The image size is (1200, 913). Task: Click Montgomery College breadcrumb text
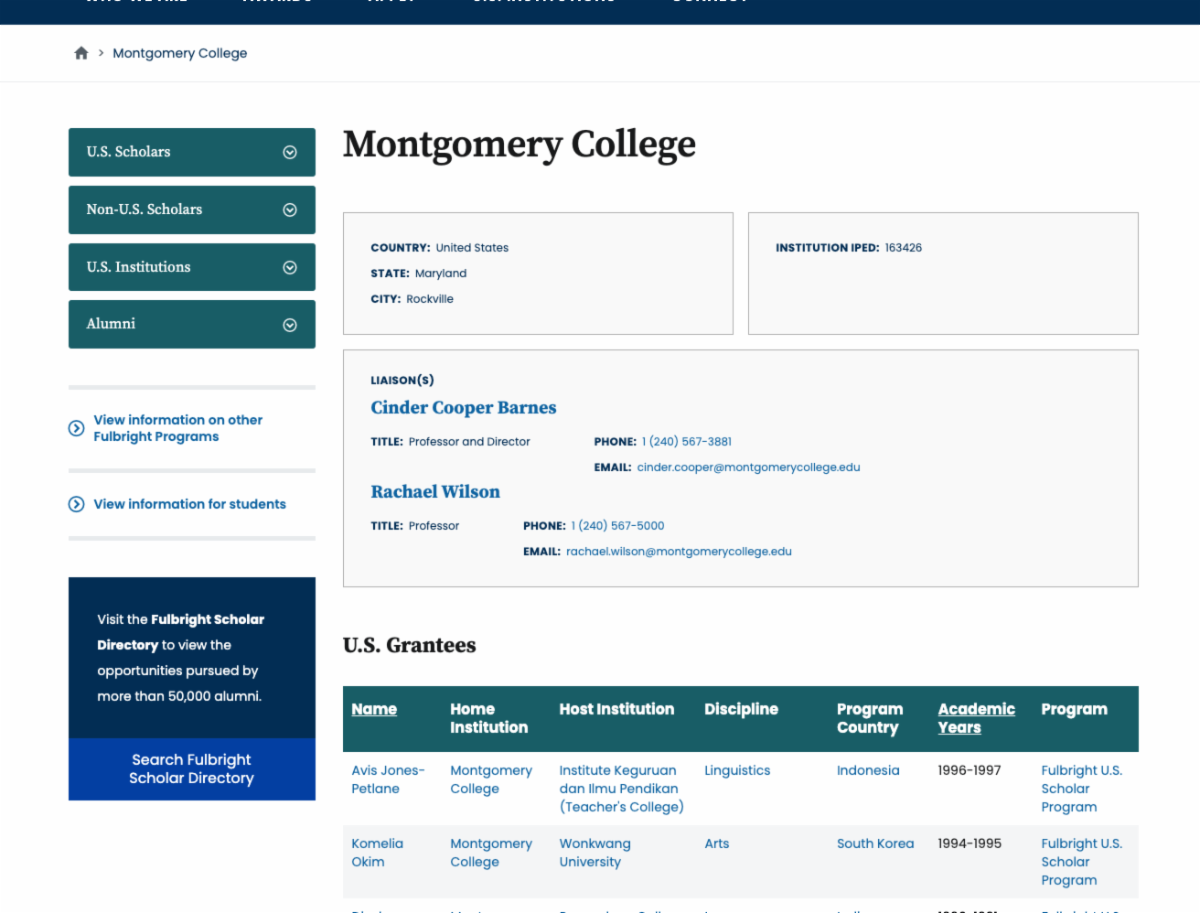click(x=180, y=53)
